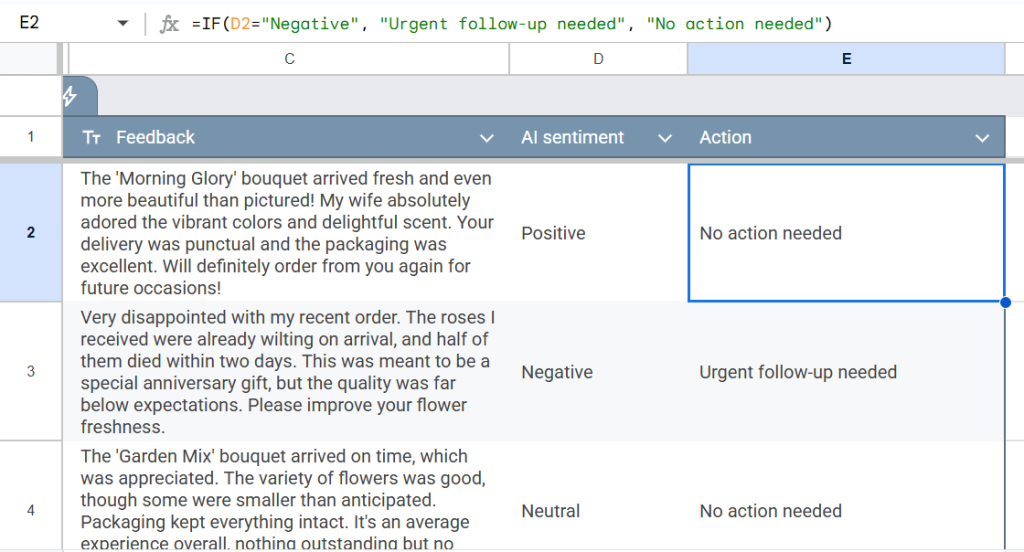Viewport: 1024px width, 552px height.
Task: Expand the Action column dropdown
Action: point(982,138)
